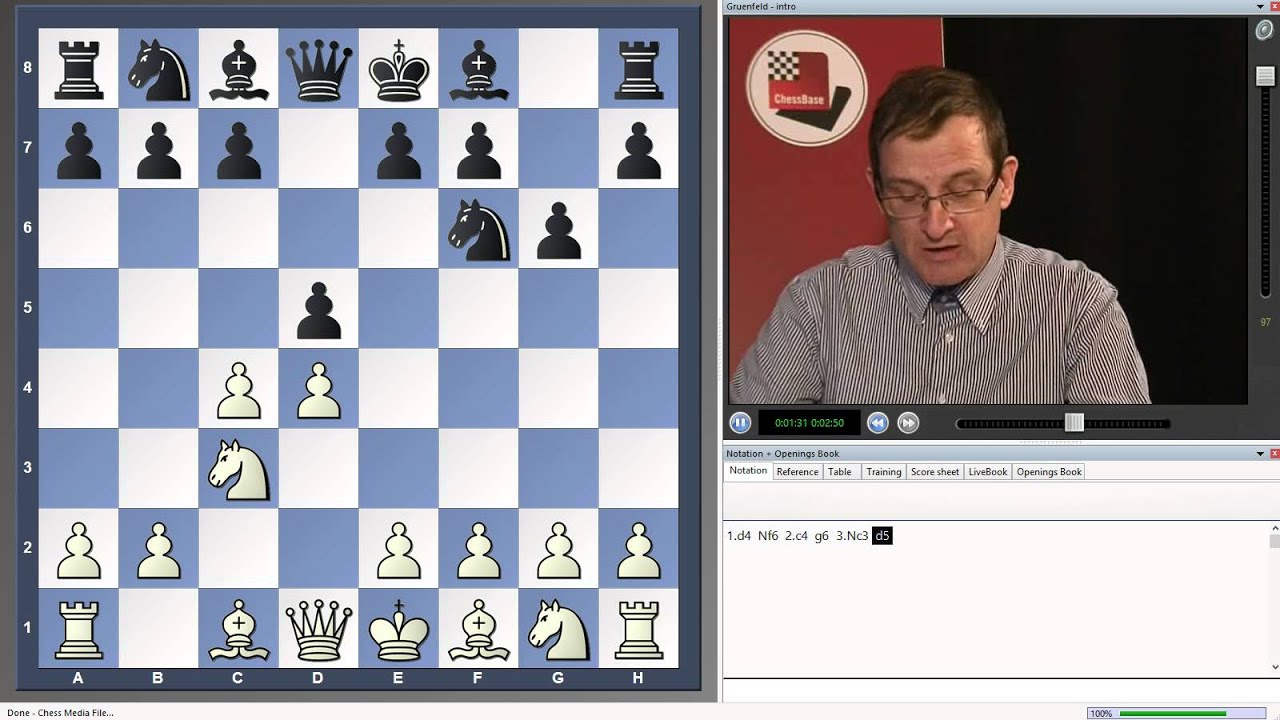The height and width of the screenshot is (720, 1280).
Task: Click move 3.Nc3 in the notation
Action: [x=852, y=536]
